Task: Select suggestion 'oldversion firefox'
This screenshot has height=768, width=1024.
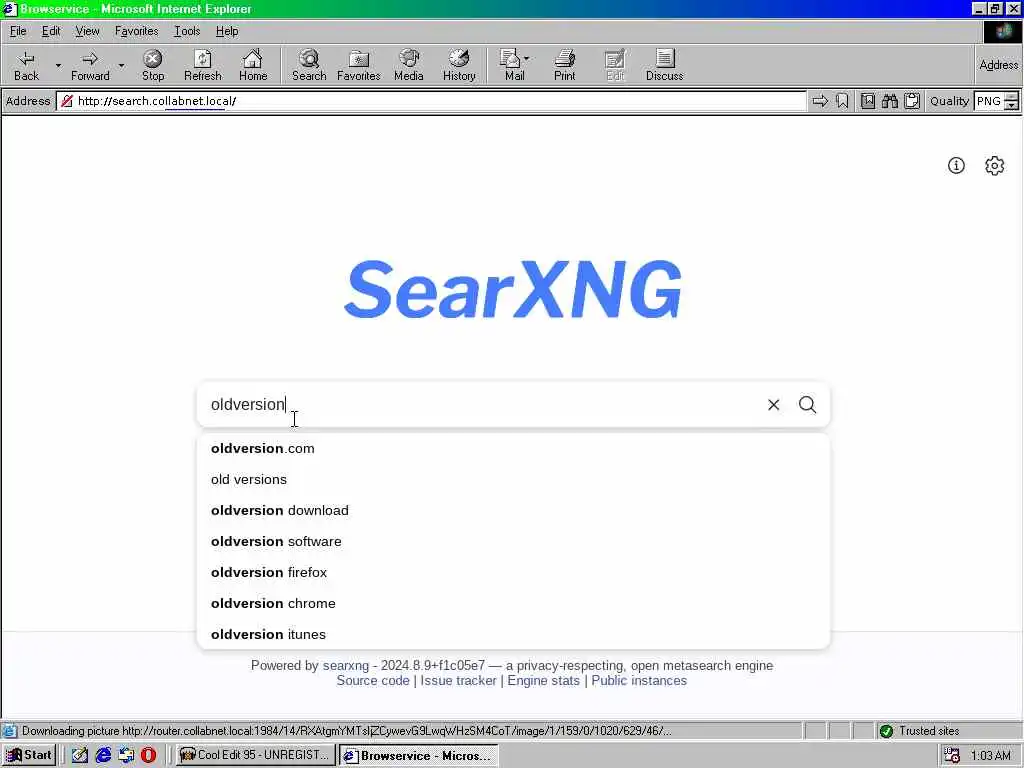Action: [513, 573]
